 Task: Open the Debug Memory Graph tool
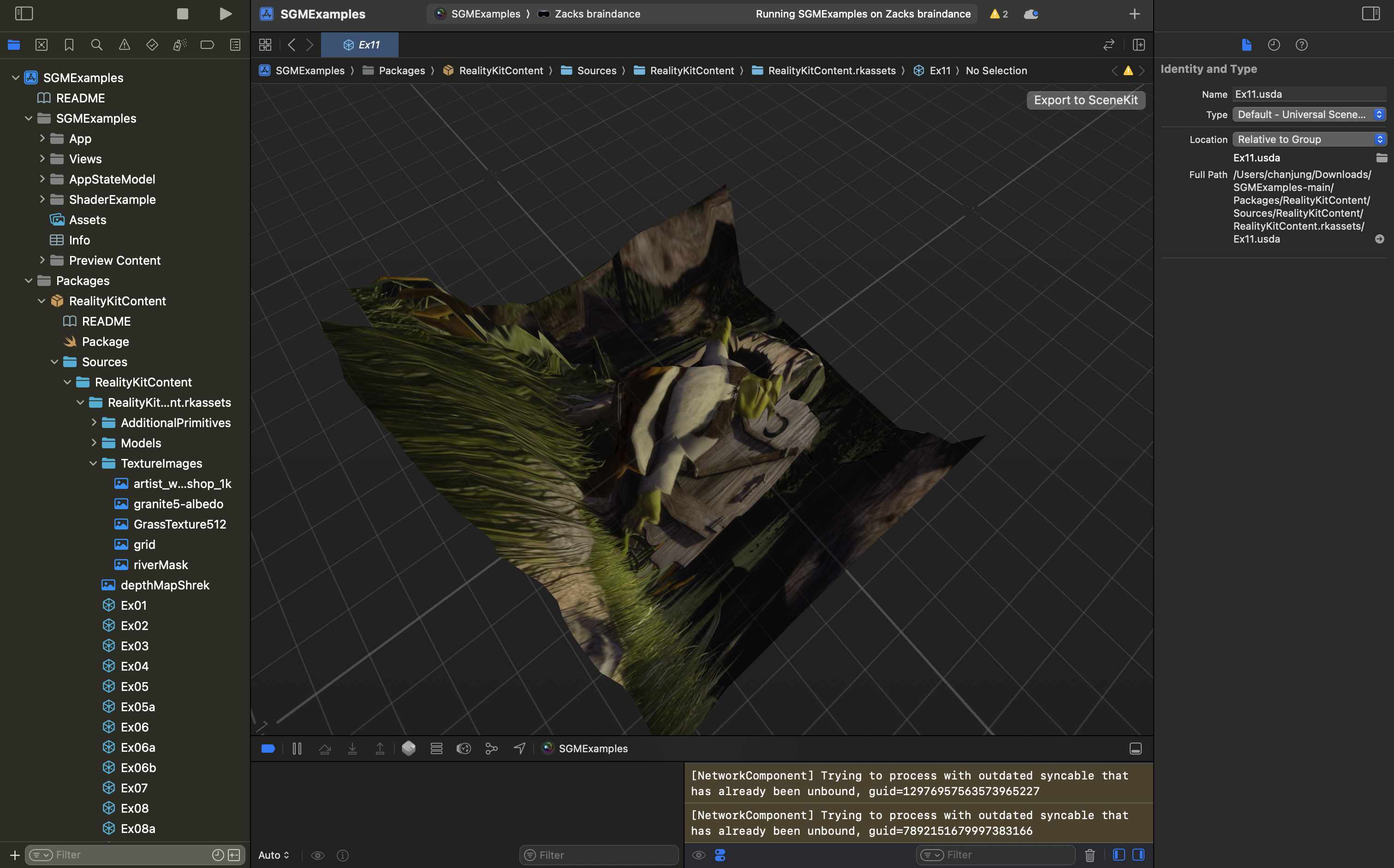pos(491,749)
